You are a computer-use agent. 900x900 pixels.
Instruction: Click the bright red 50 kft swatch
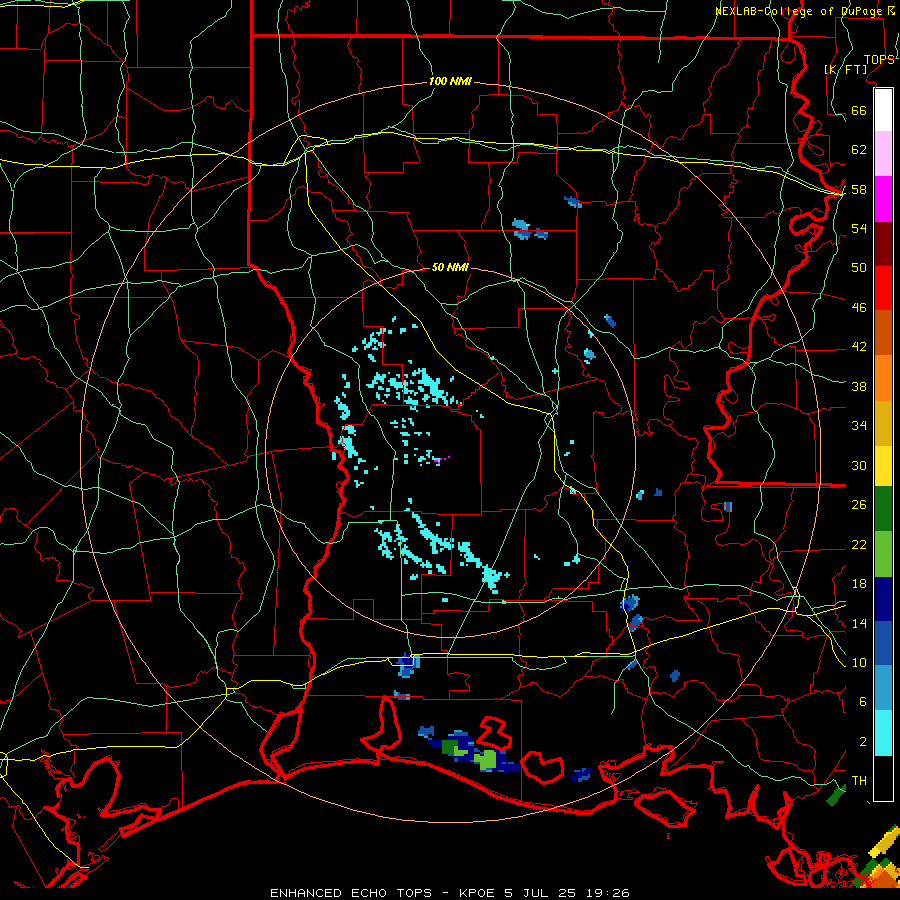[883, 288]
